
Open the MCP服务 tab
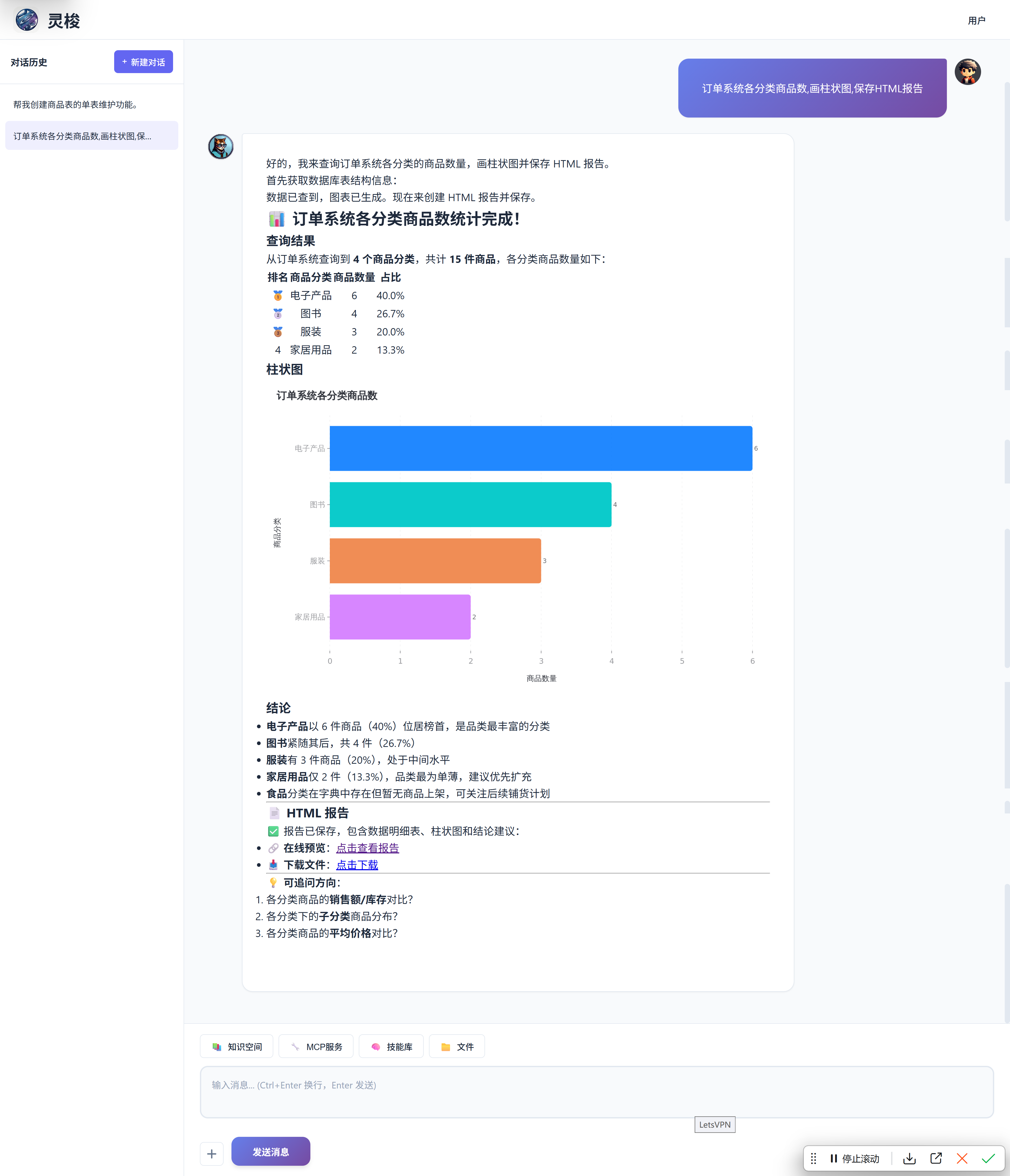(x=316, y=1047)
